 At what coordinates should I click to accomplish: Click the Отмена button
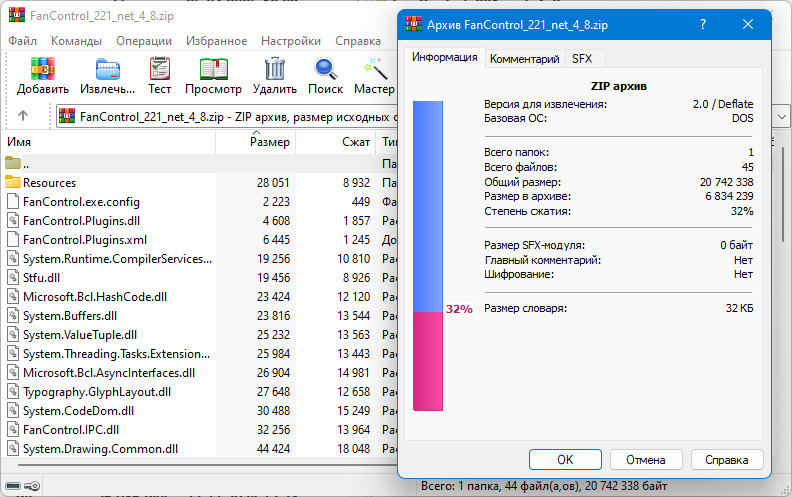646,460
